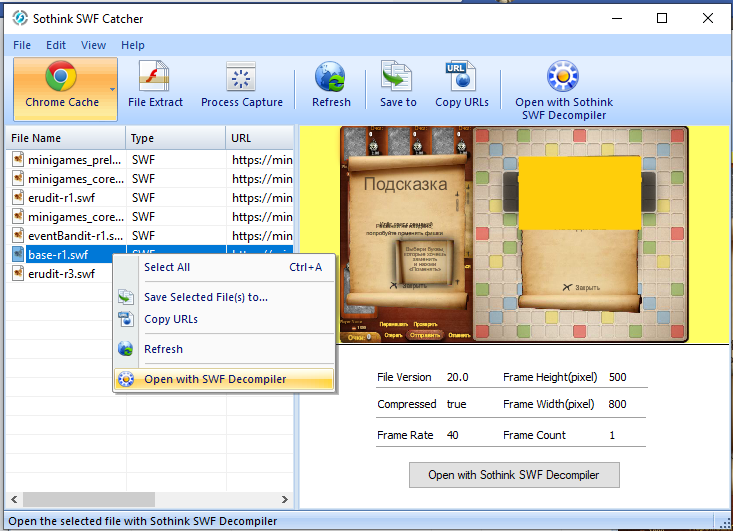The image size is (733, 531).
Task: Click the URL cell of the erudit-r1.swf row
Action: pyautogui.click(x=260, y=198)
